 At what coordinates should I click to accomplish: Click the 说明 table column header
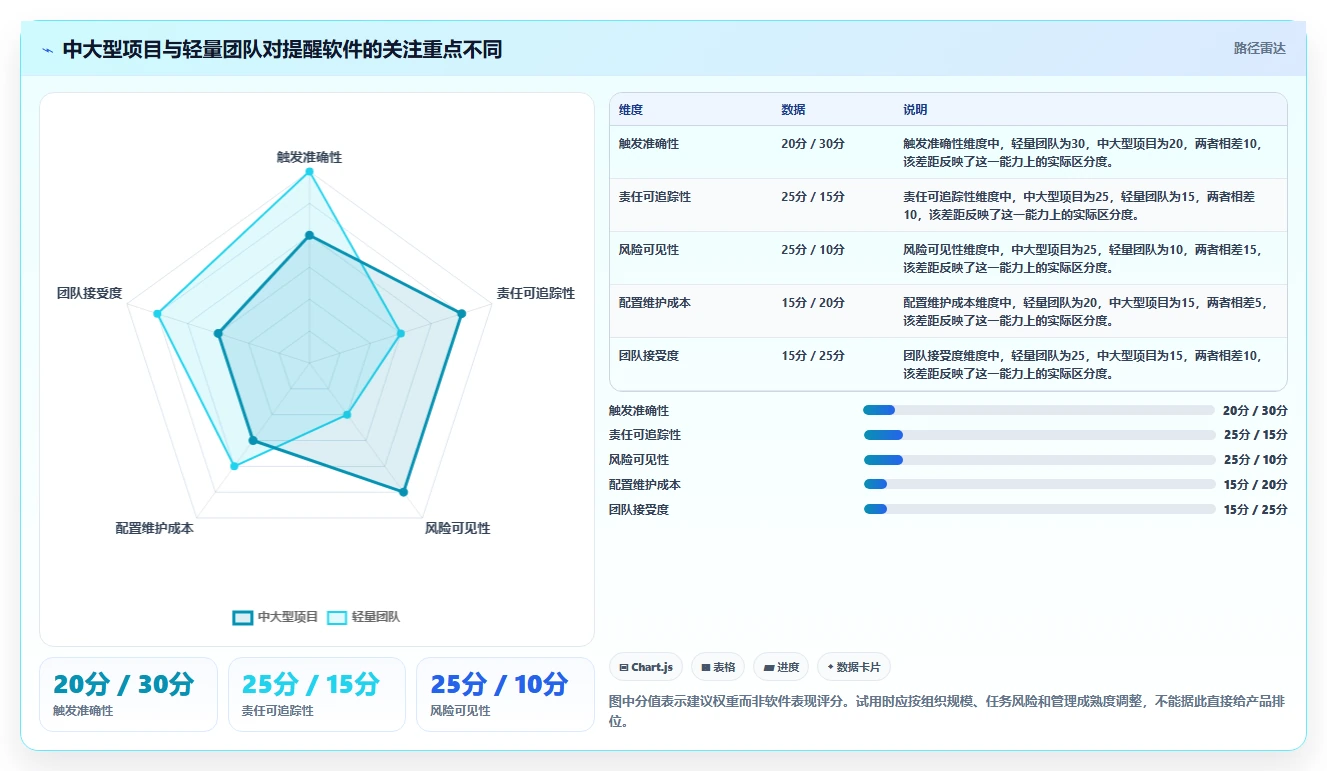(x=915, y=109)
